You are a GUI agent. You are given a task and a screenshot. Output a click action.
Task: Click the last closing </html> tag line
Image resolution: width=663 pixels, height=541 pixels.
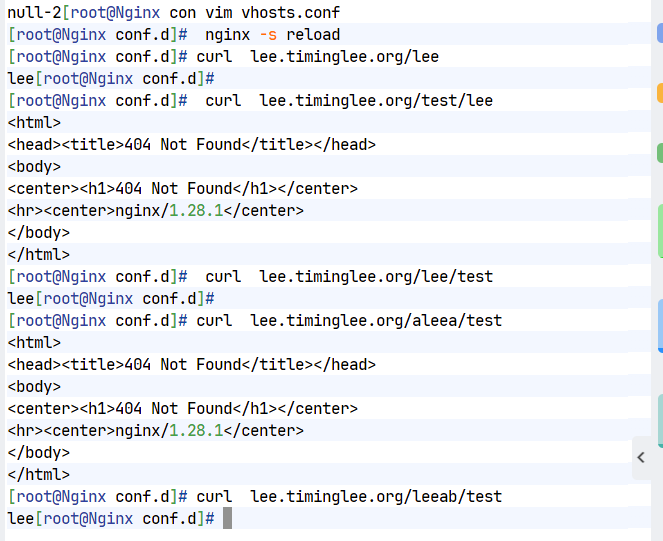coord(38,475)
